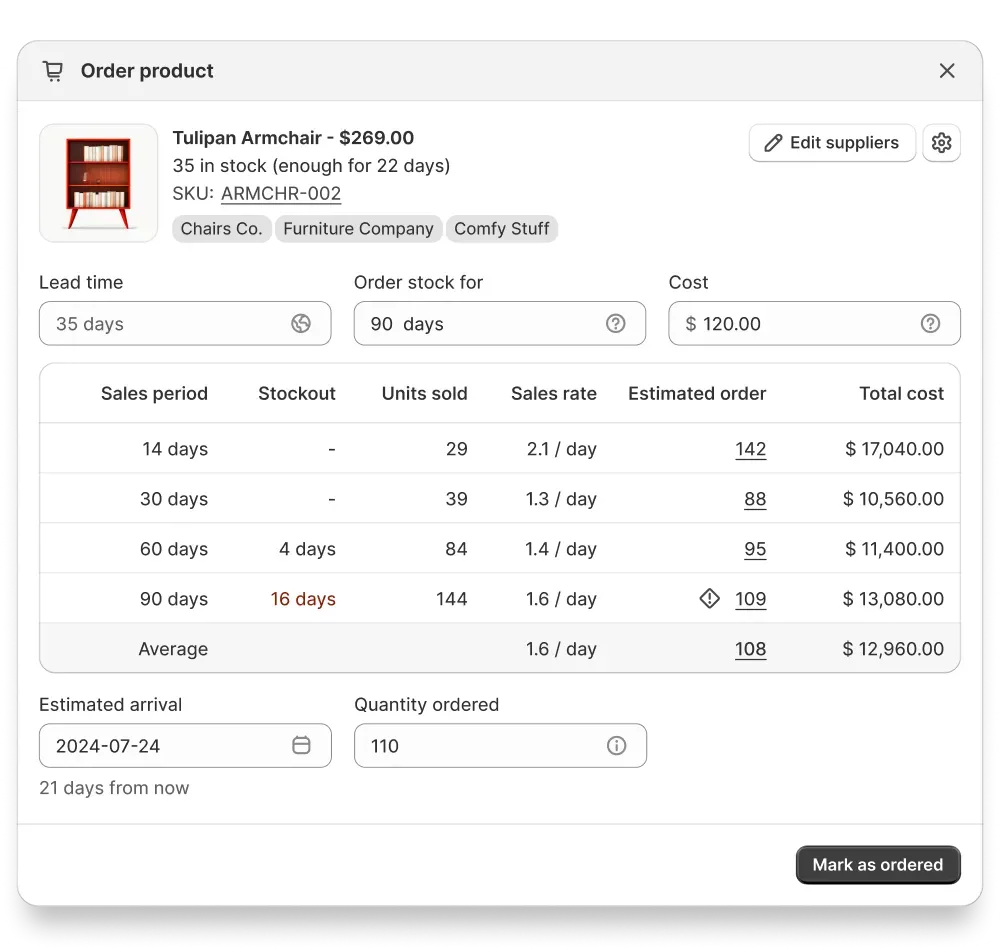Image resolution: width=1000 pixels, height=952 pixels.
Task: Click the Tulipan Armchair product thumbnail
Action: tap(98, 182)
